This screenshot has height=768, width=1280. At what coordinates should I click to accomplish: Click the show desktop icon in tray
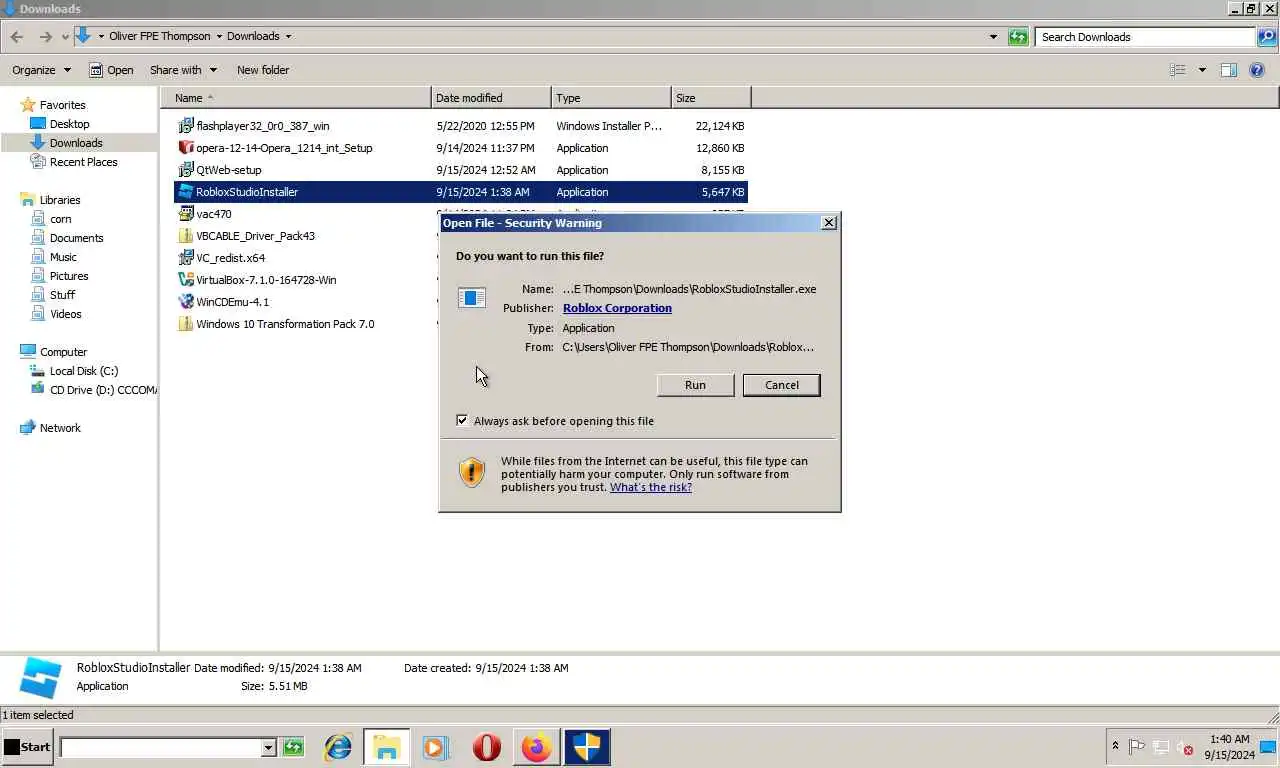[1268, 747]
